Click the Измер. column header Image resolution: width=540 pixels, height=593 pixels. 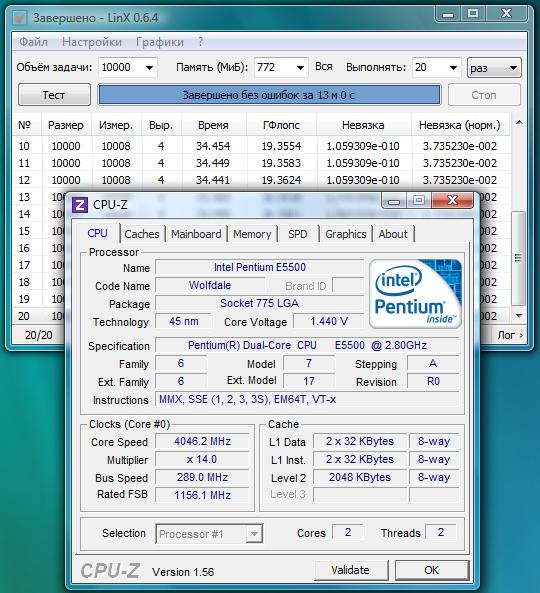pos(116,125)
